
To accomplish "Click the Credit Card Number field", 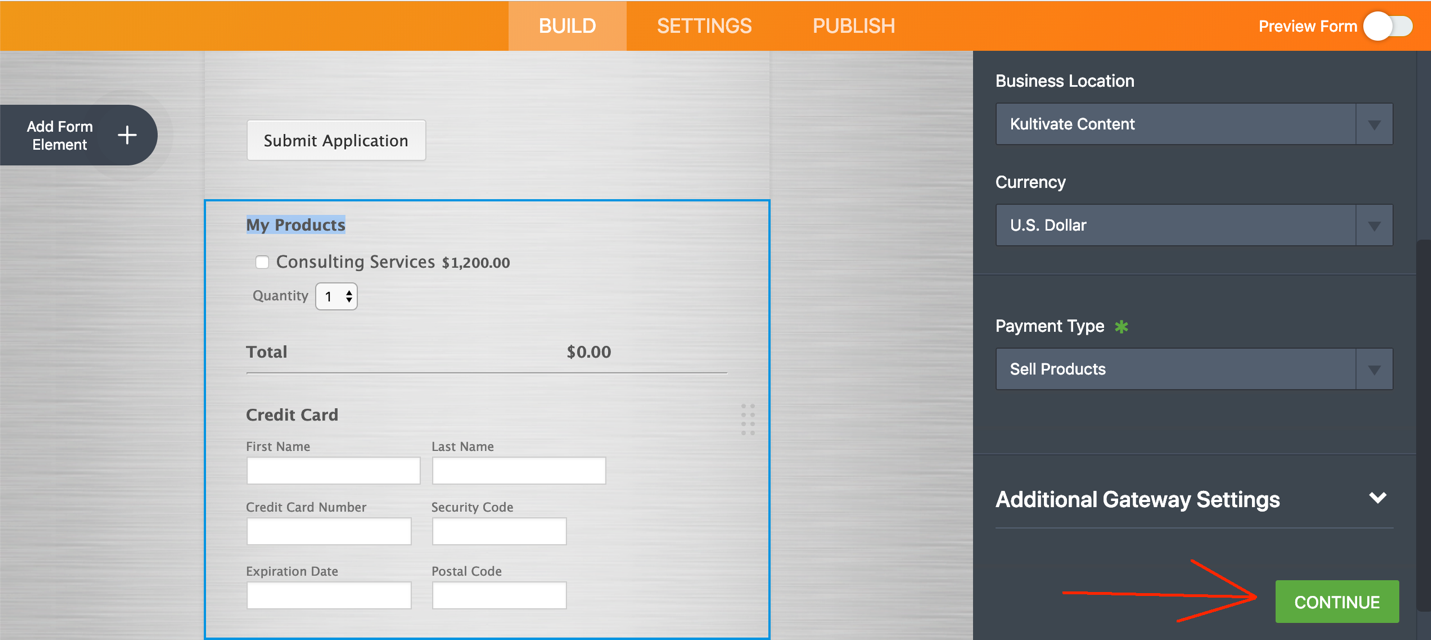I will point(329,531).
